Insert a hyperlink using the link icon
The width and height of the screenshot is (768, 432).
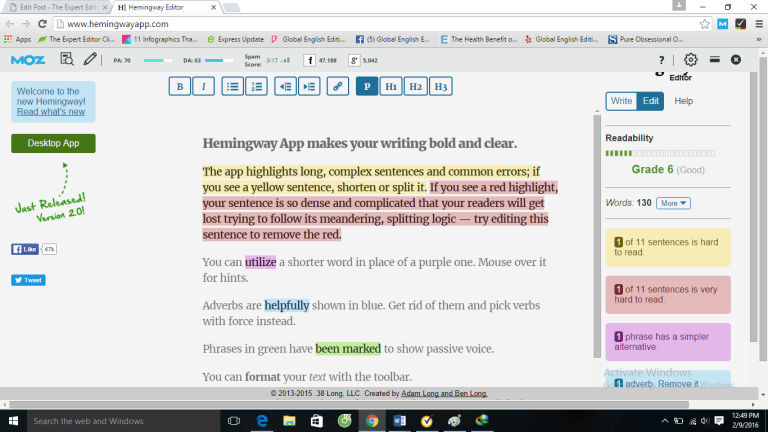click(338, 87)
